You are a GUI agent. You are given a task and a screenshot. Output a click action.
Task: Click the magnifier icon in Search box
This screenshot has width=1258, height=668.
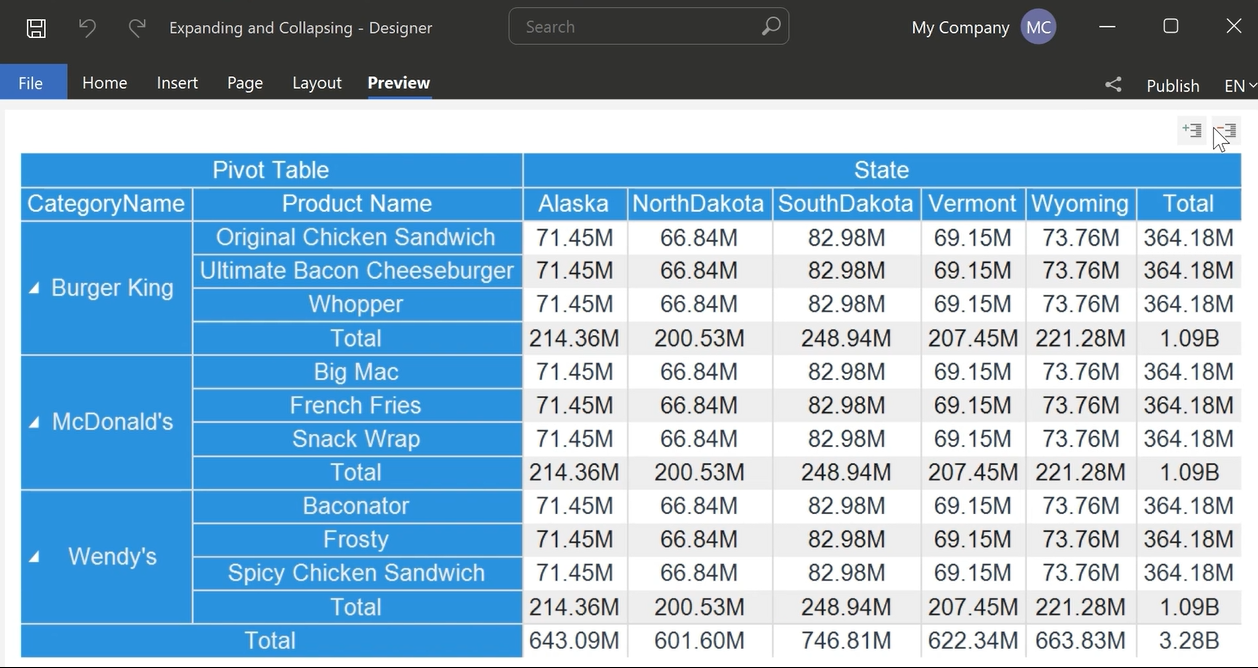770,27
